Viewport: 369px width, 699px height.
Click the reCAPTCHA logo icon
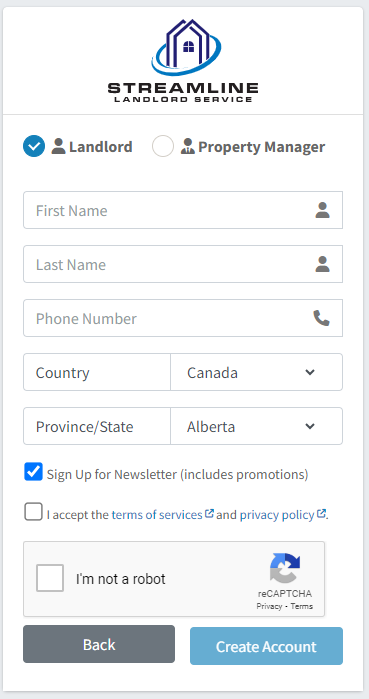285,568
